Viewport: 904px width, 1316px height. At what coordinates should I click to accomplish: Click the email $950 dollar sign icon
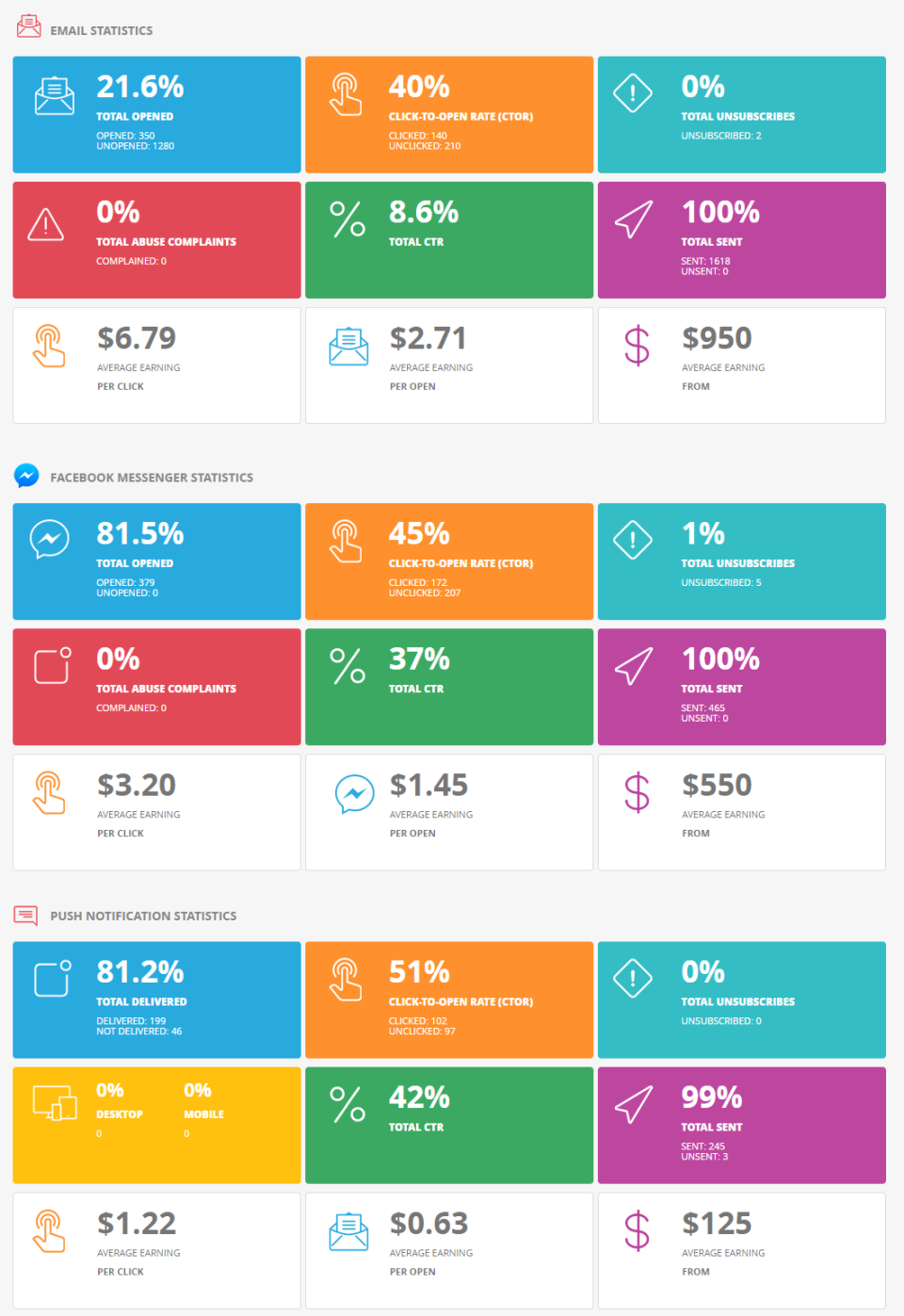pyautogui.click(x=637, y=345)
